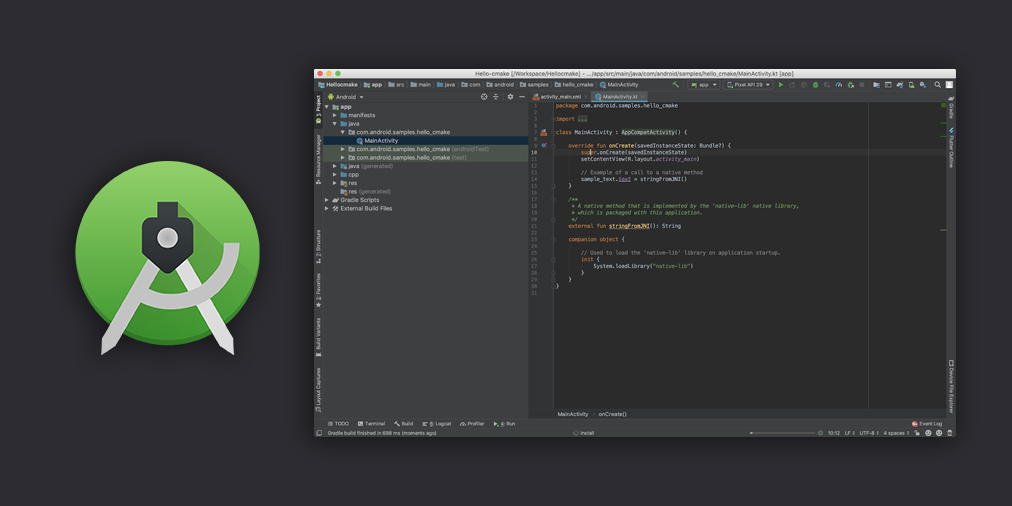
Task: Open the Logcat tool window
Action: point(437,424)
